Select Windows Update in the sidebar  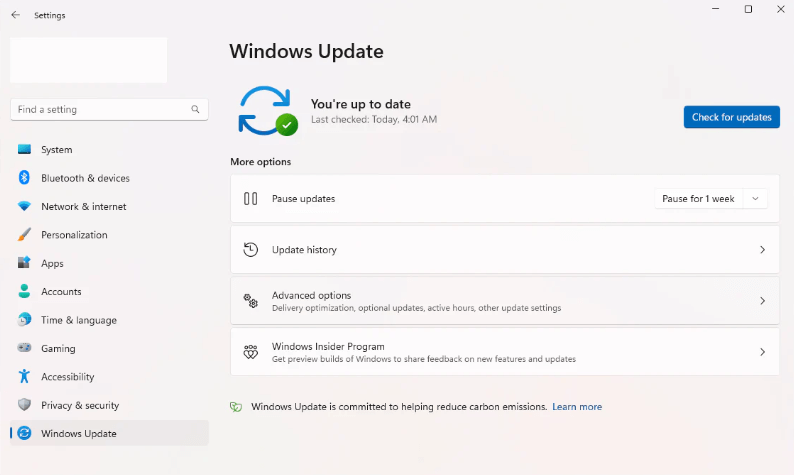tap(109, 433)
